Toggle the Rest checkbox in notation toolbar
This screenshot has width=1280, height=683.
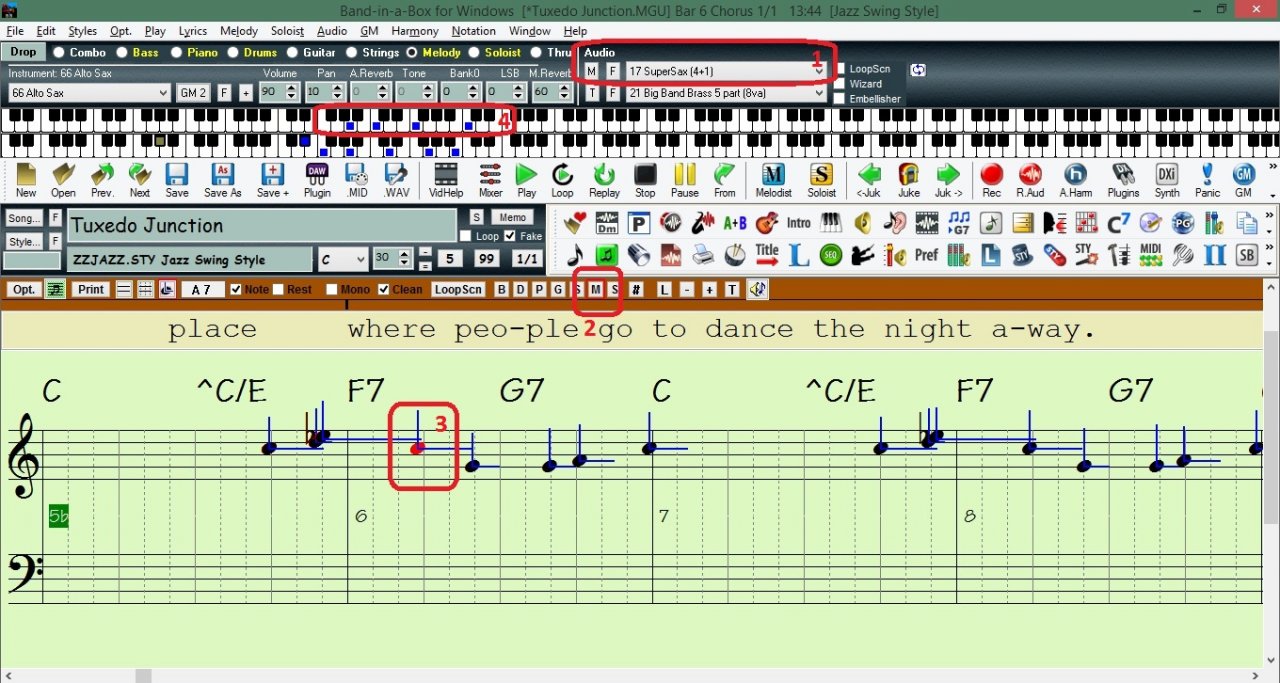(x=278, y=290)
